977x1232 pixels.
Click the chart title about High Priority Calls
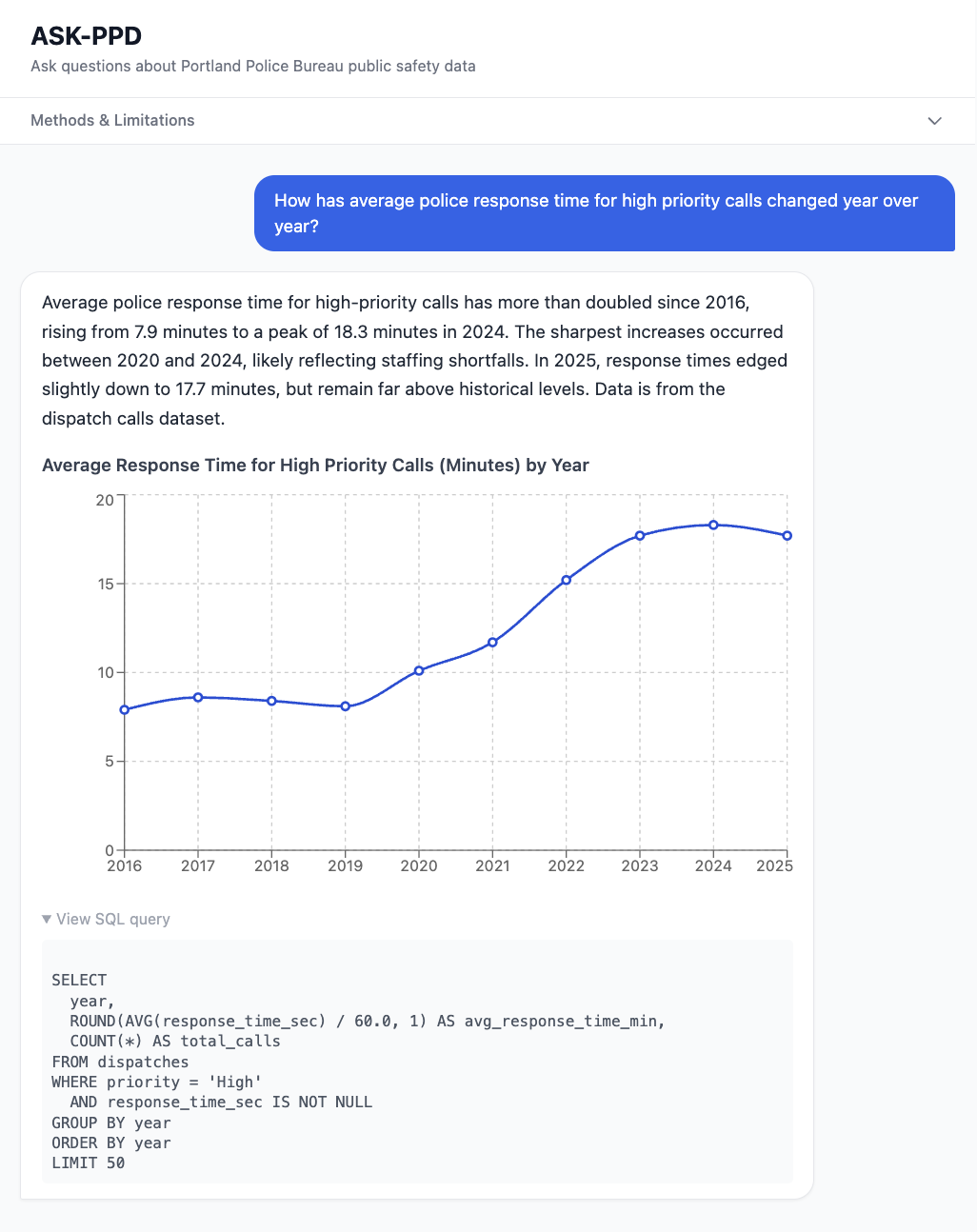[315, 466]
